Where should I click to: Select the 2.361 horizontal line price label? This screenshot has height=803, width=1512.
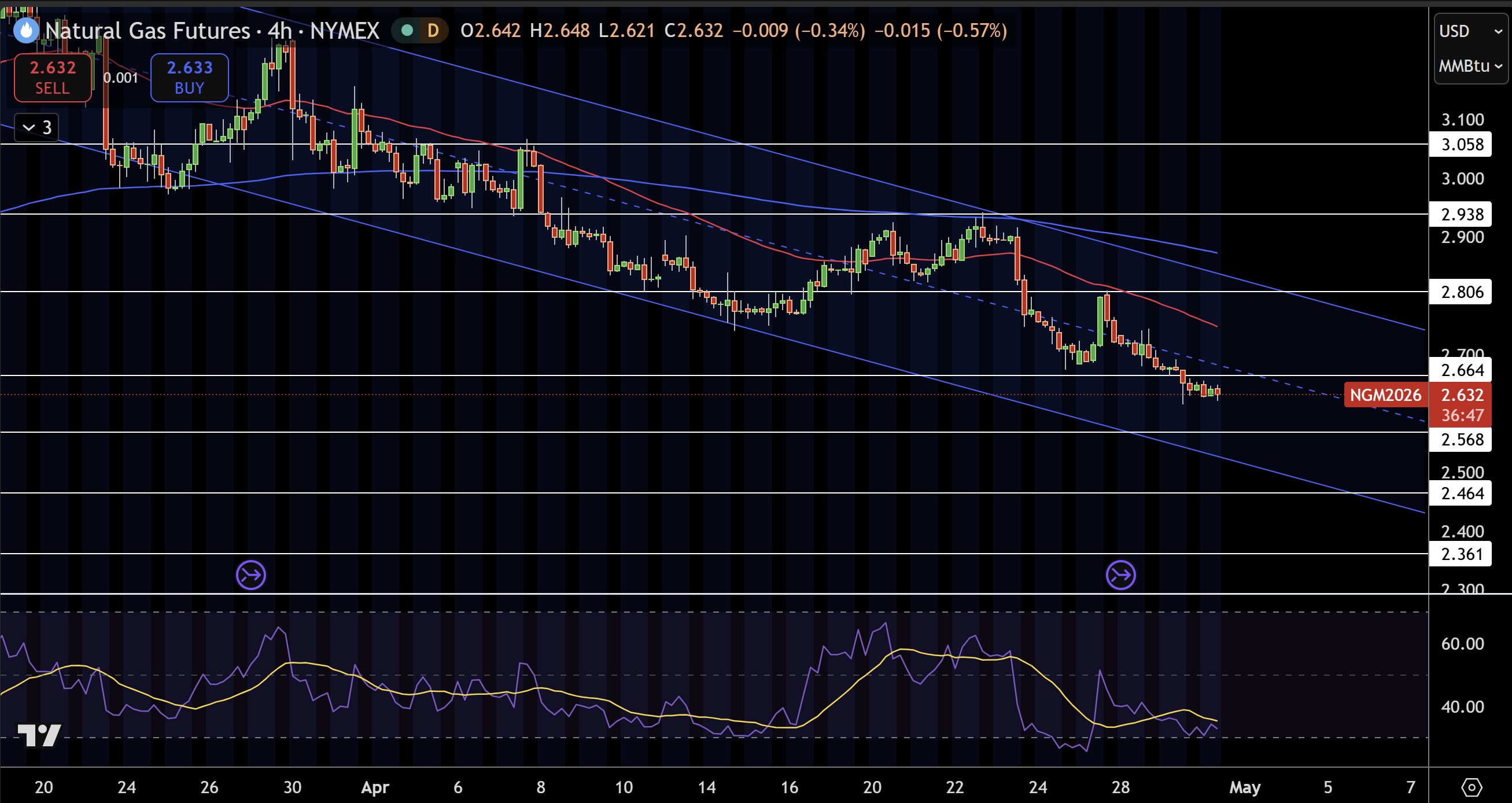click(1461, 554)
